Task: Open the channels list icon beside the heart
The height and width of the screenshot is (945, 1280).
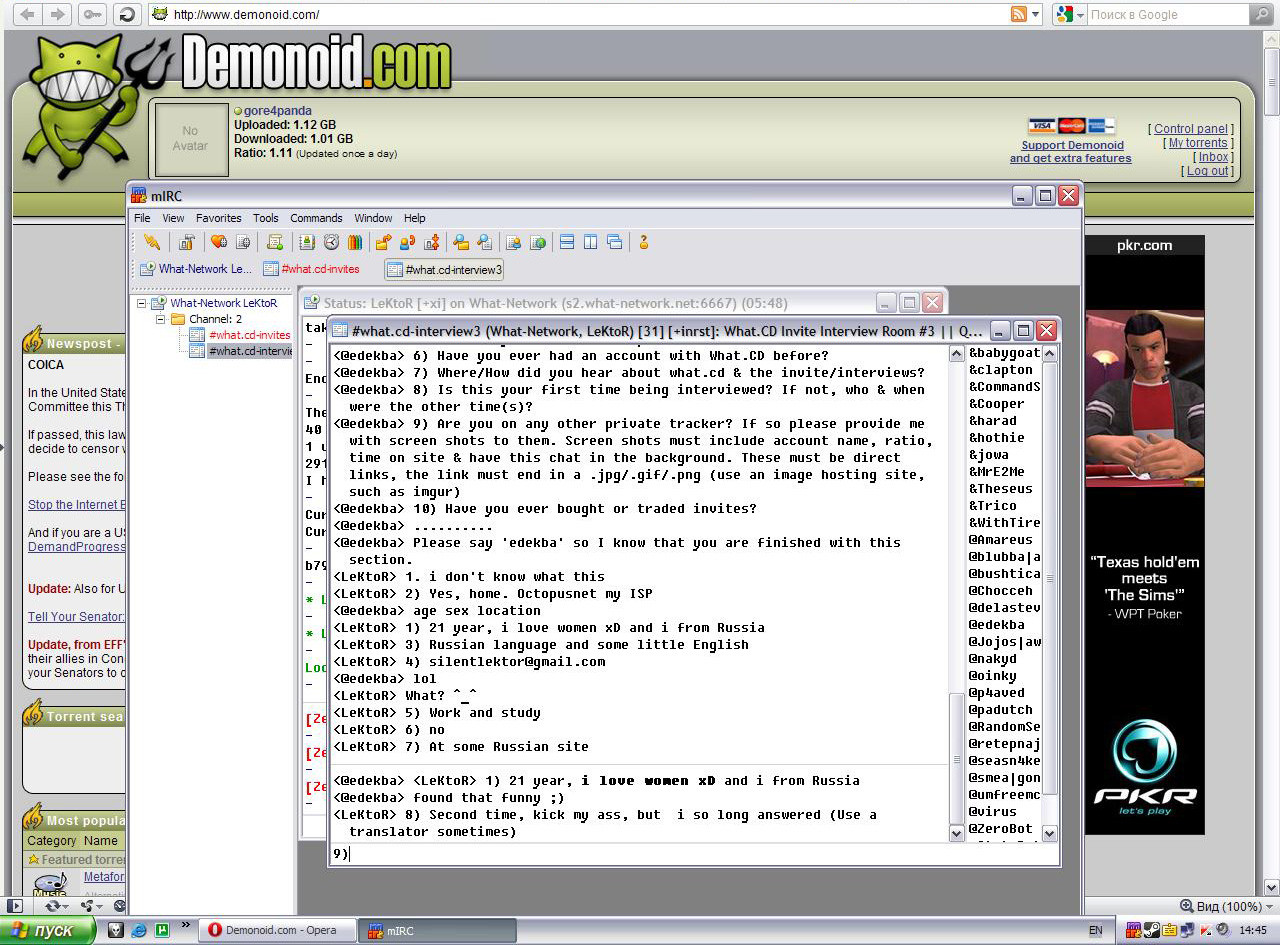Action: pyautogui.click(x=242, y=242)
